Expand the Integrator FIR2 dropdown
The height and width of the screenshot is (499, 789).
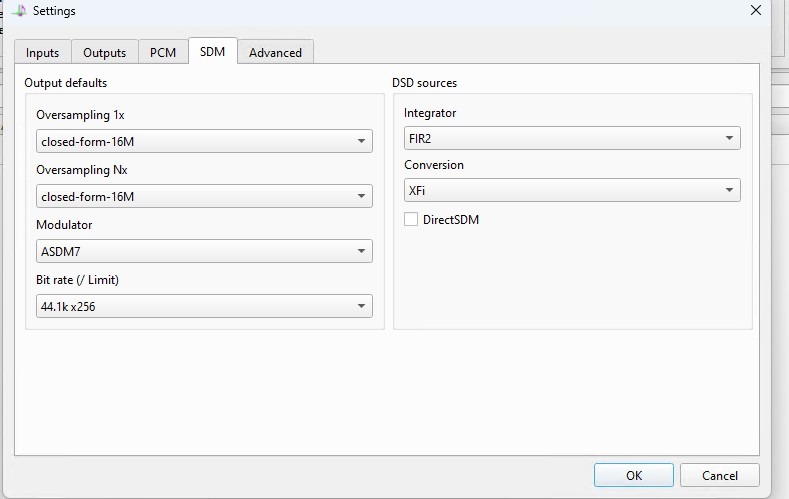click(572, 138)
